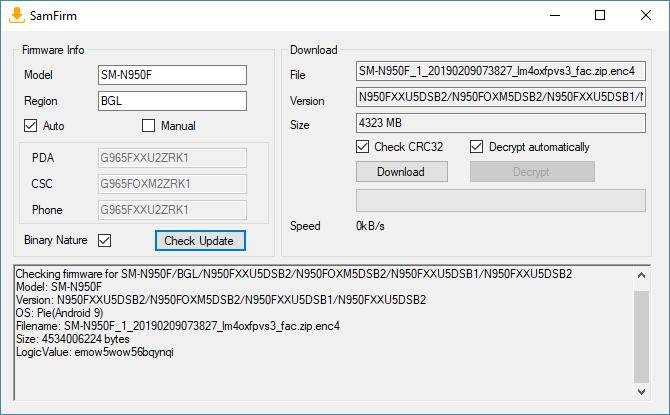Select the File name text field
This screenshot has height=415, width=670.
500,71
